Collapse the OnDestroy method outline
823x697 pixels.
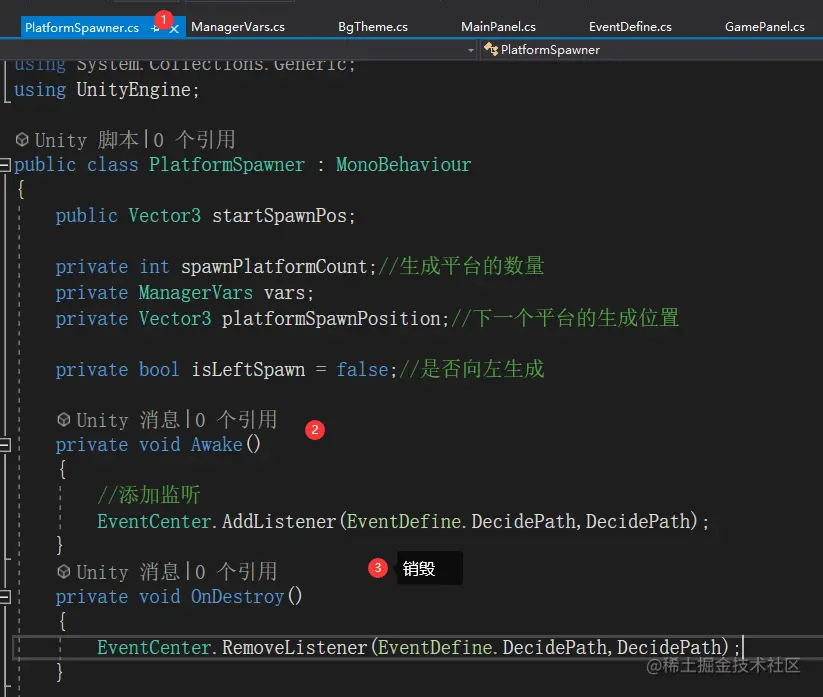(5, 597)
